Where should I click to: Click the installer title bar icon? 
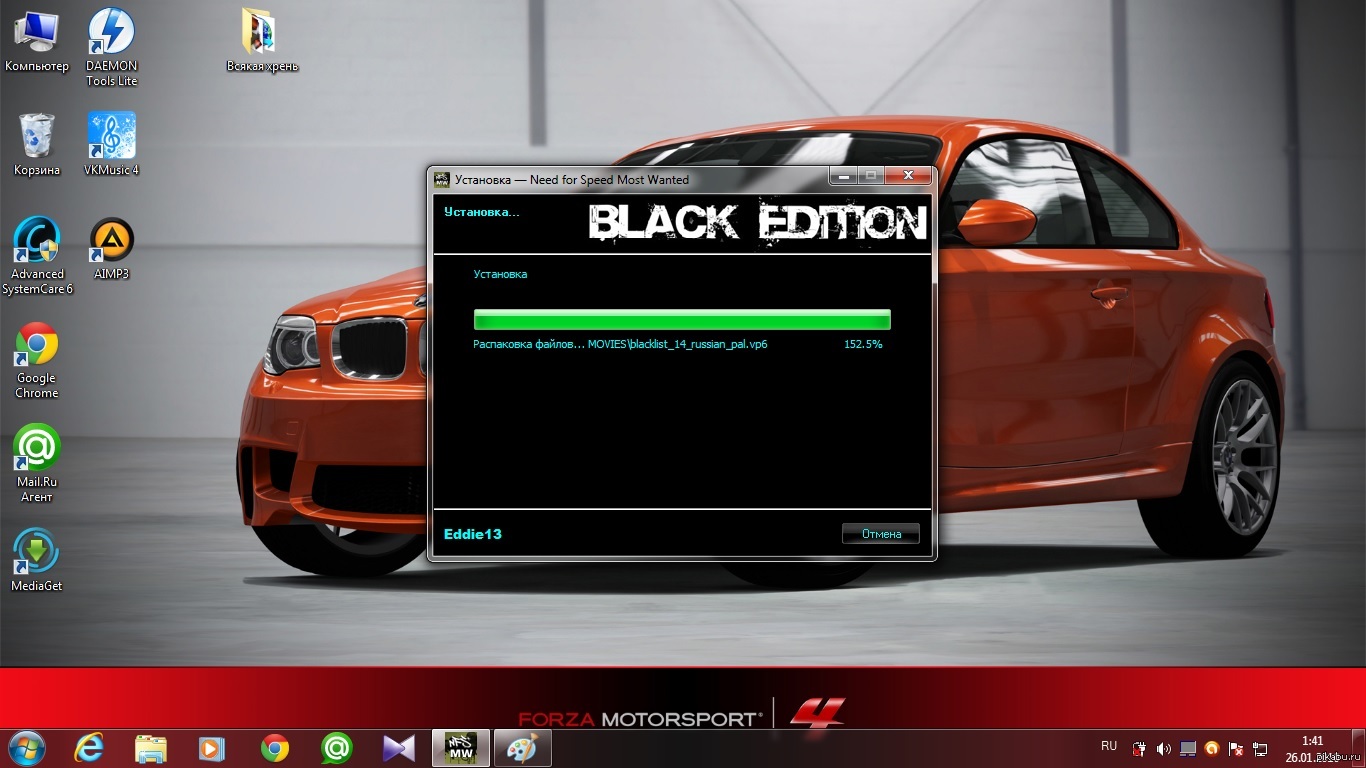pyautogui.click(x=441, y=179)
